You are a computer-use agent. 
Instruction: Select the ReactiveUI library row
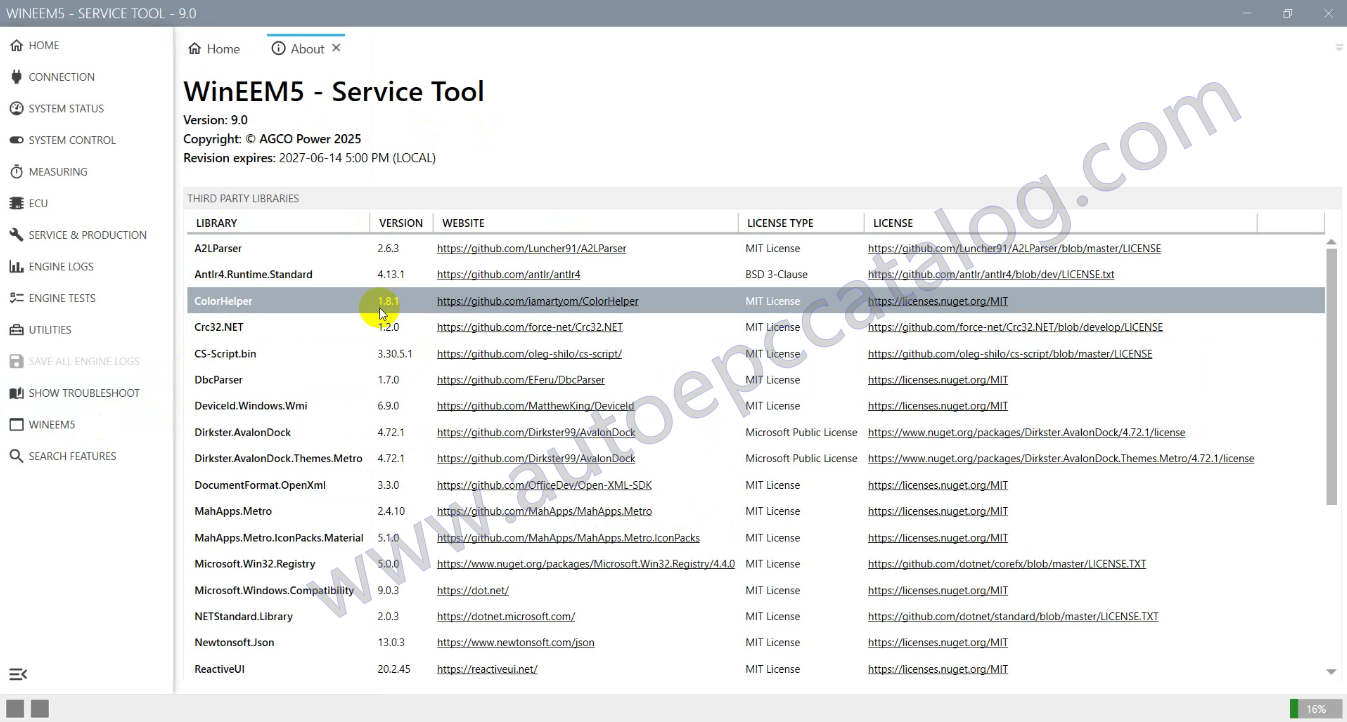pos(756,669)
